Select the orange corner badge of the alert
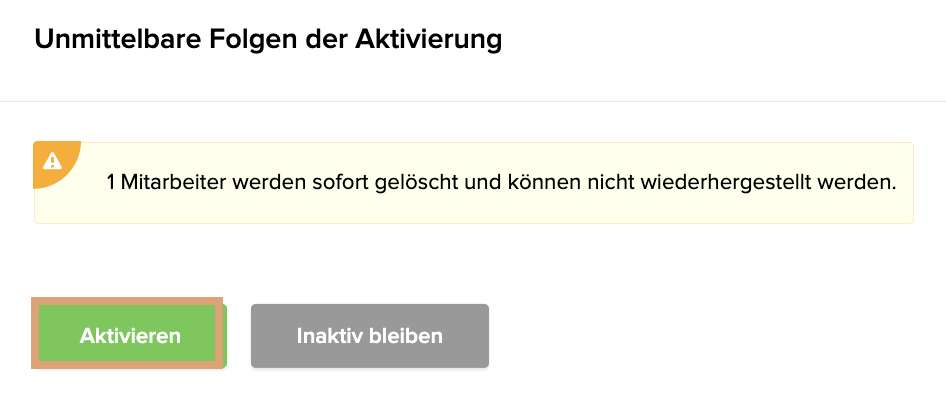 coord(57,165)
